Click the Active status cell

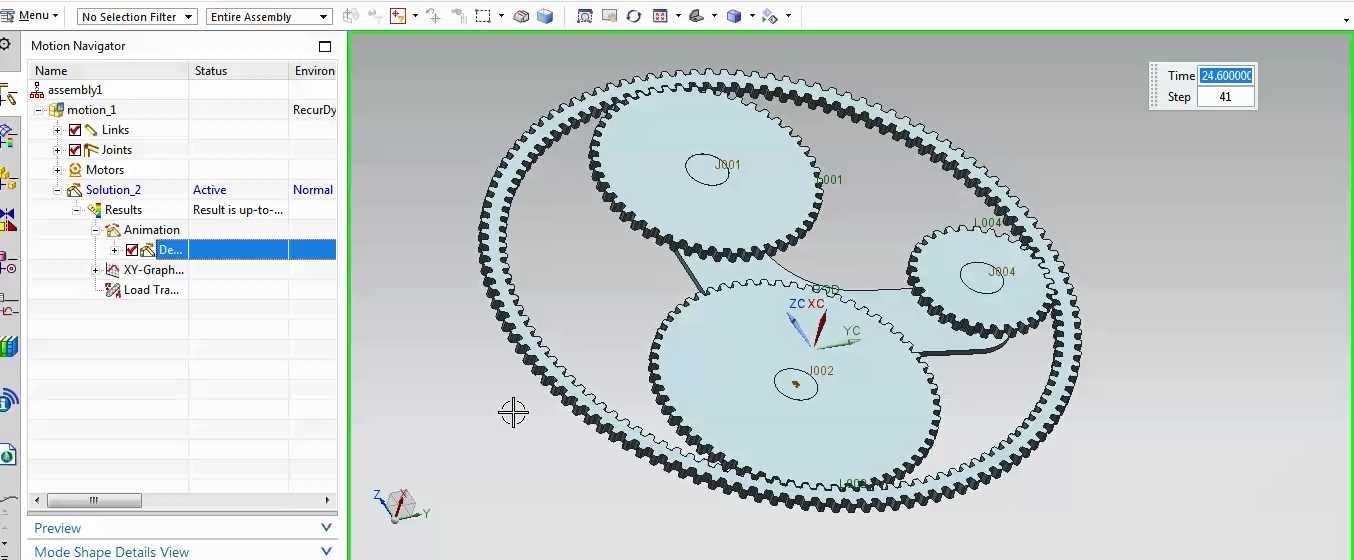coord(210,190)
